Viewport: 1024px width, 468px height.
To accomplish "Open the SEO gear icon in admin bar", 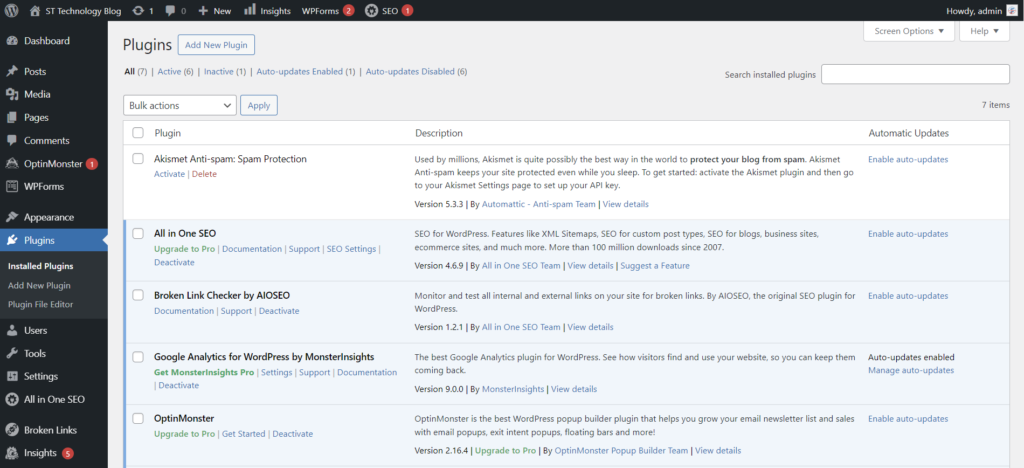I will pos(372,10).
